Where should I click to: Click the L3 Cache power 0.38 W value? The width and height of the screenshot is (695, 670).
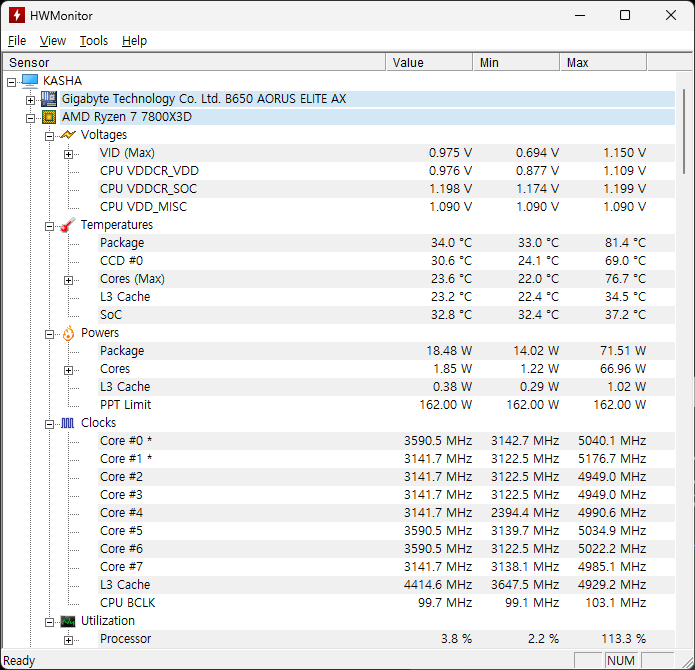pyautogui.click(x=452, y=387)
